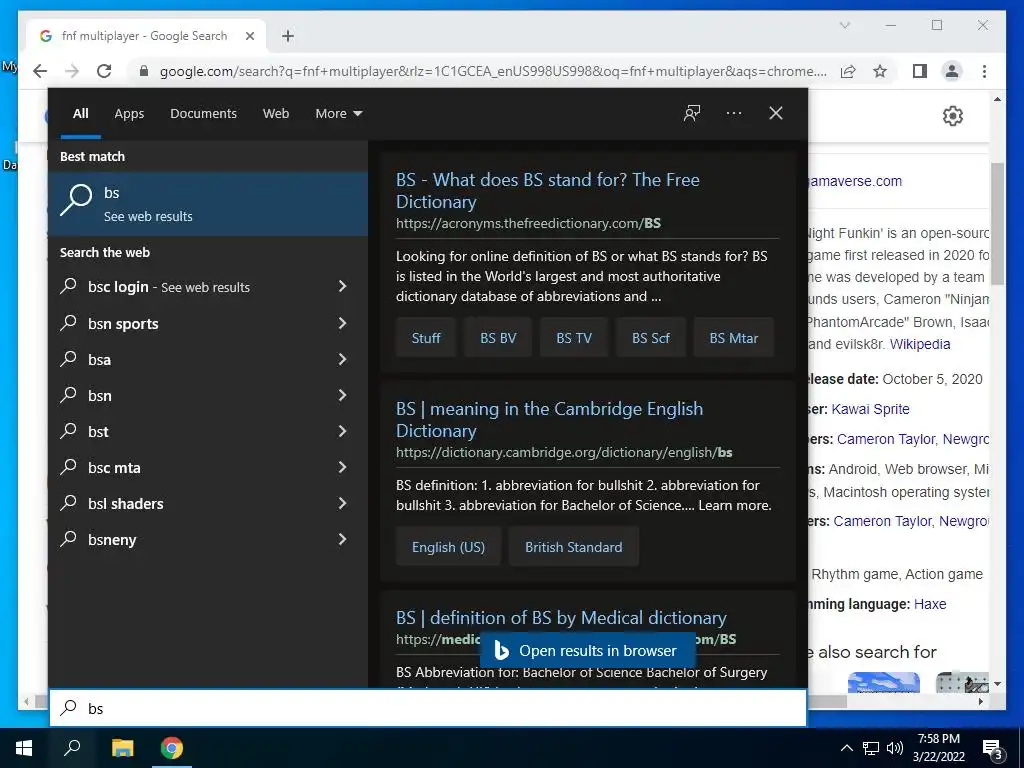Click the British Standard chip

[573, 547]
